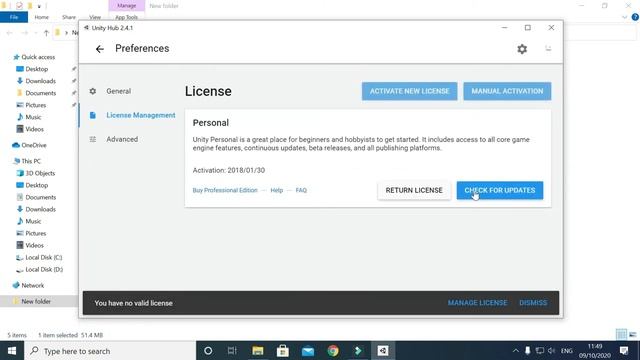The image size is (640, 360).
Task: Open File Explorer from the taskbar
Action: tap(258, 351)
